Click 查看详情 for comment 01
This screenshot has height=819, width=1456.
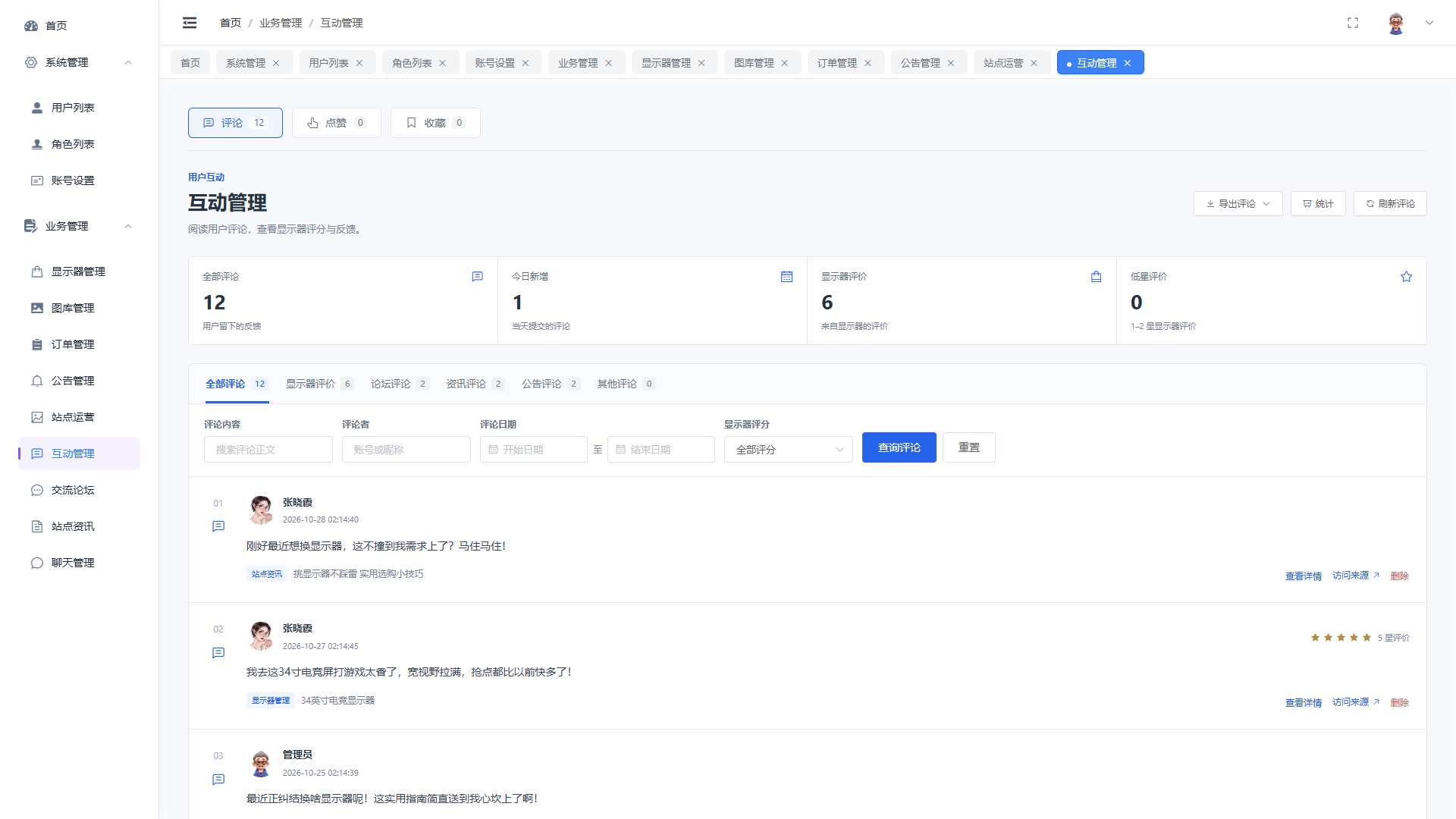[1304, 576]
